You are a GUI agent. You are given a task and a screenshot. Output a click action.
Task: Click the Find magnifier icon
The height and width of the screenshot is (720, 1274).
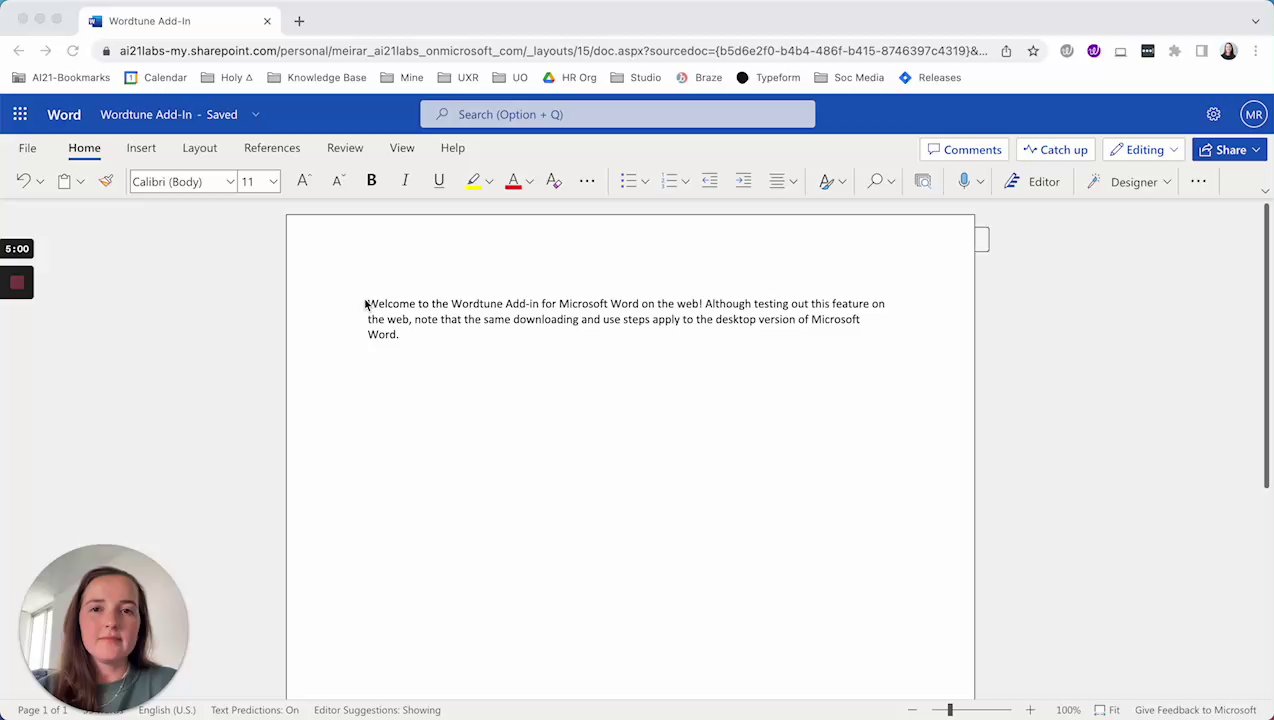coord(875,181)
